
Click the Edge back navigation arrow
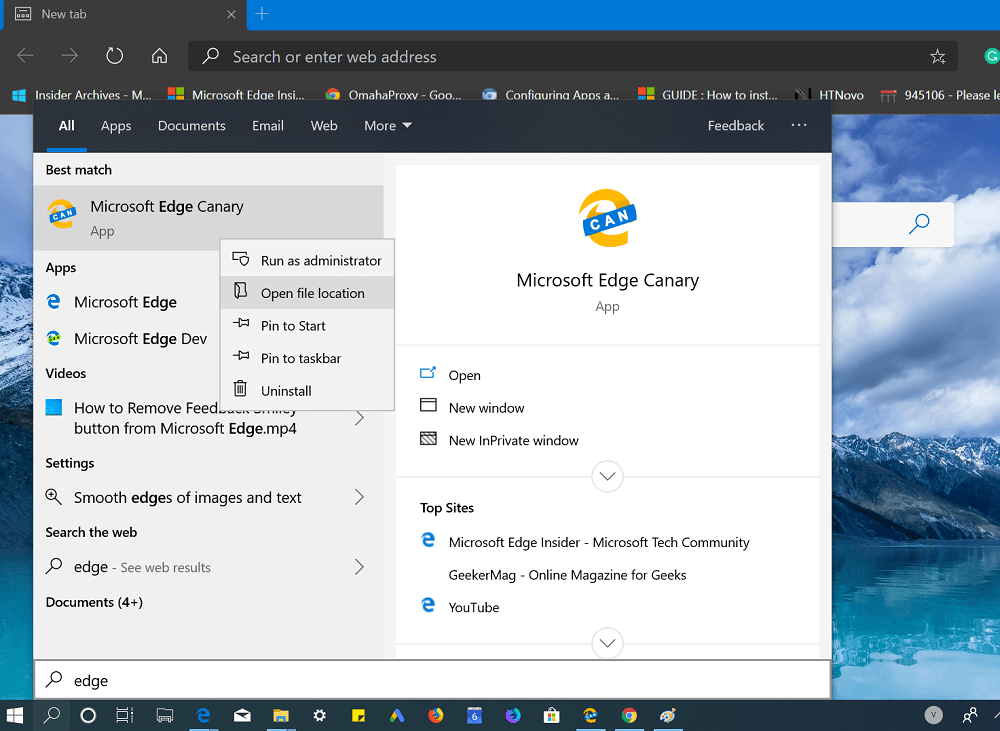[x=25, y=56]
